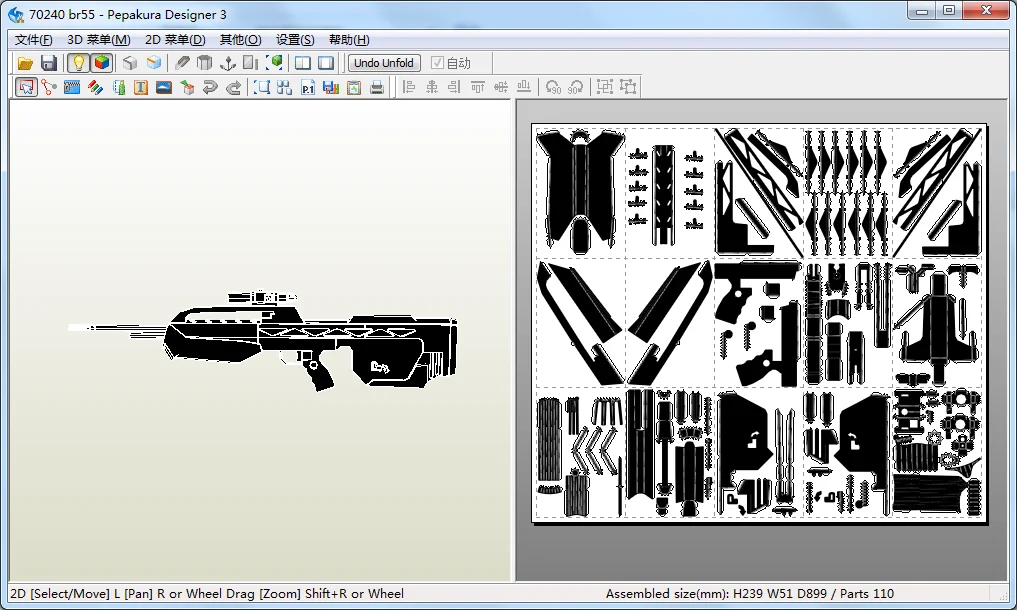Choose the Select/Move arrow tool

click(26, 87)
